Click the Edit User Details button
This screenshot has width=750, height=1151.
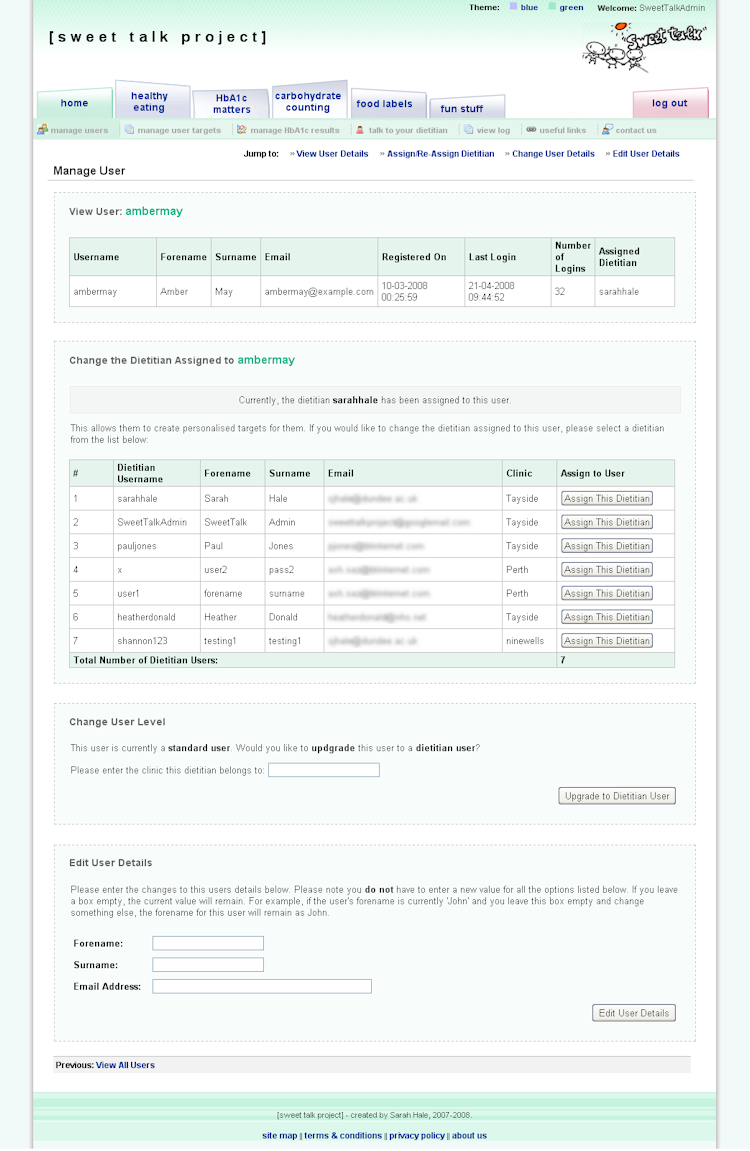pyautogui.click(x=634, y=1013)
